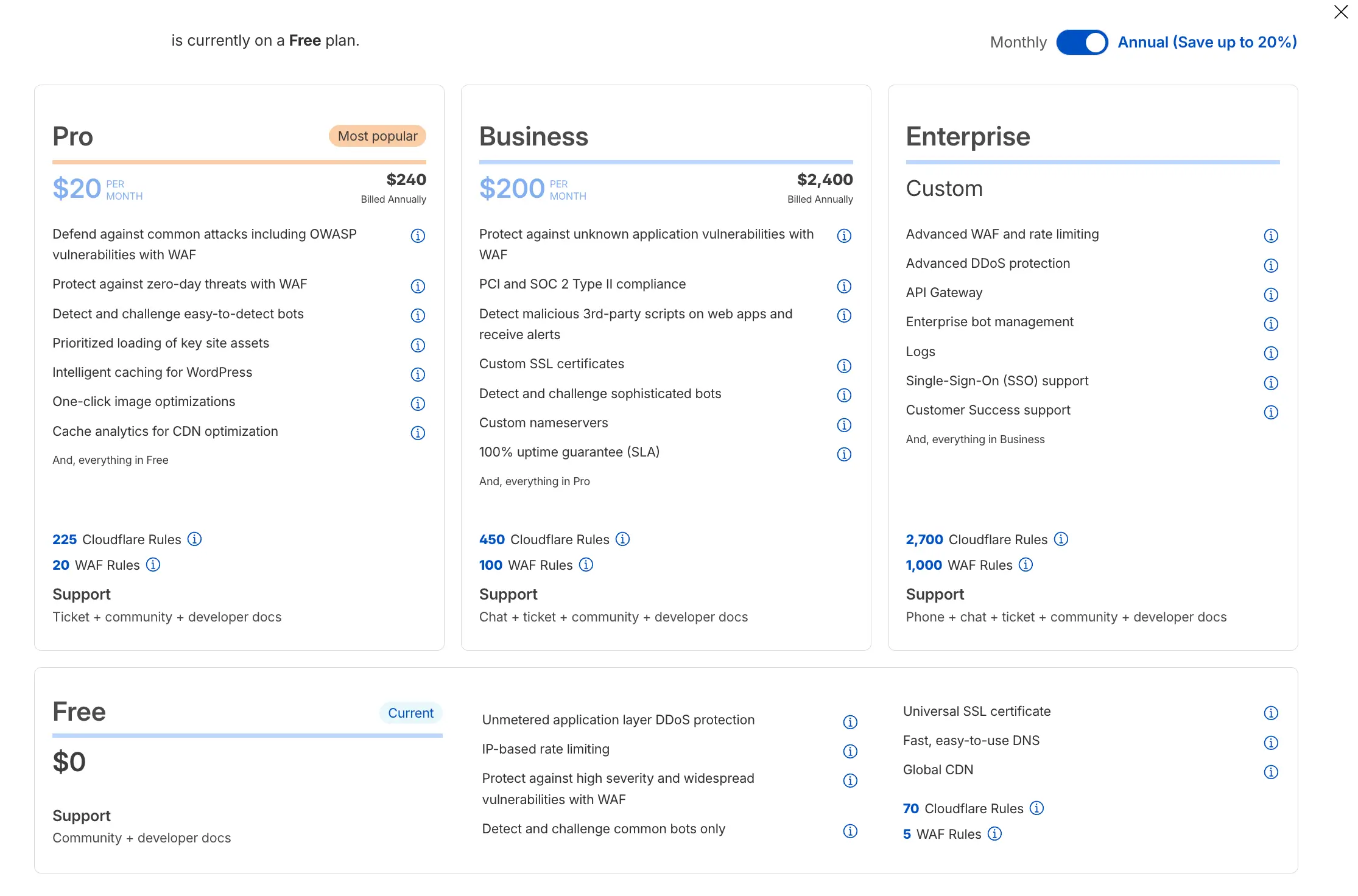Click the Monthly billing label

coord(1018,42)
